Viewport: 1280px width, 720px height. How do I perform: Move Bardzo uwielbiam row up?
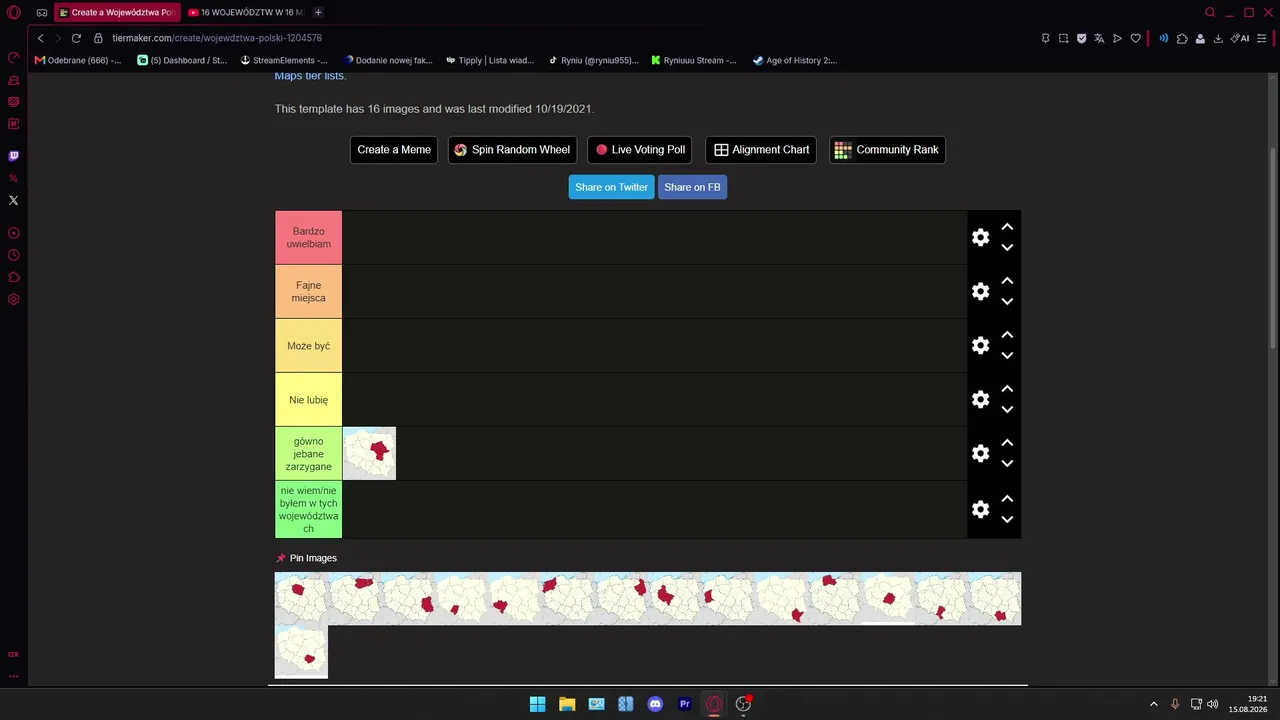tap(1007, 227)
